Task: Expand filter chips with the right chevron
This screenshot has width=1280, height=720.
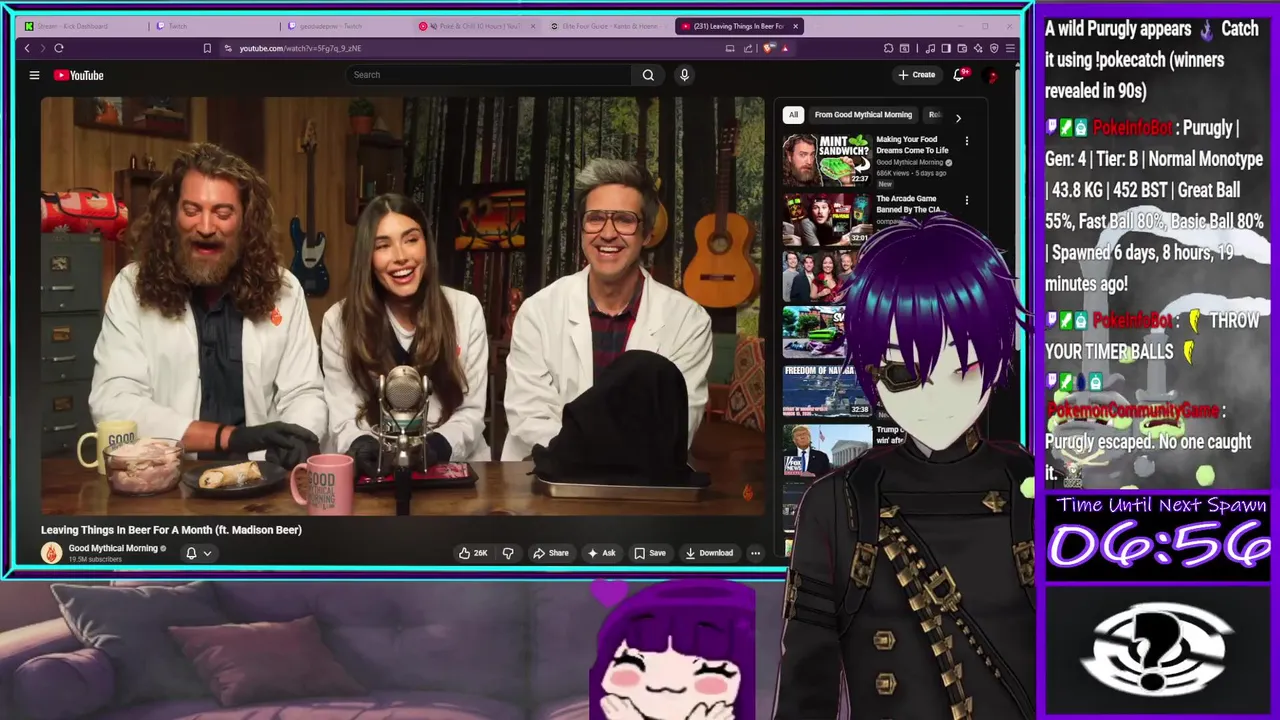Action: point(958,118)
